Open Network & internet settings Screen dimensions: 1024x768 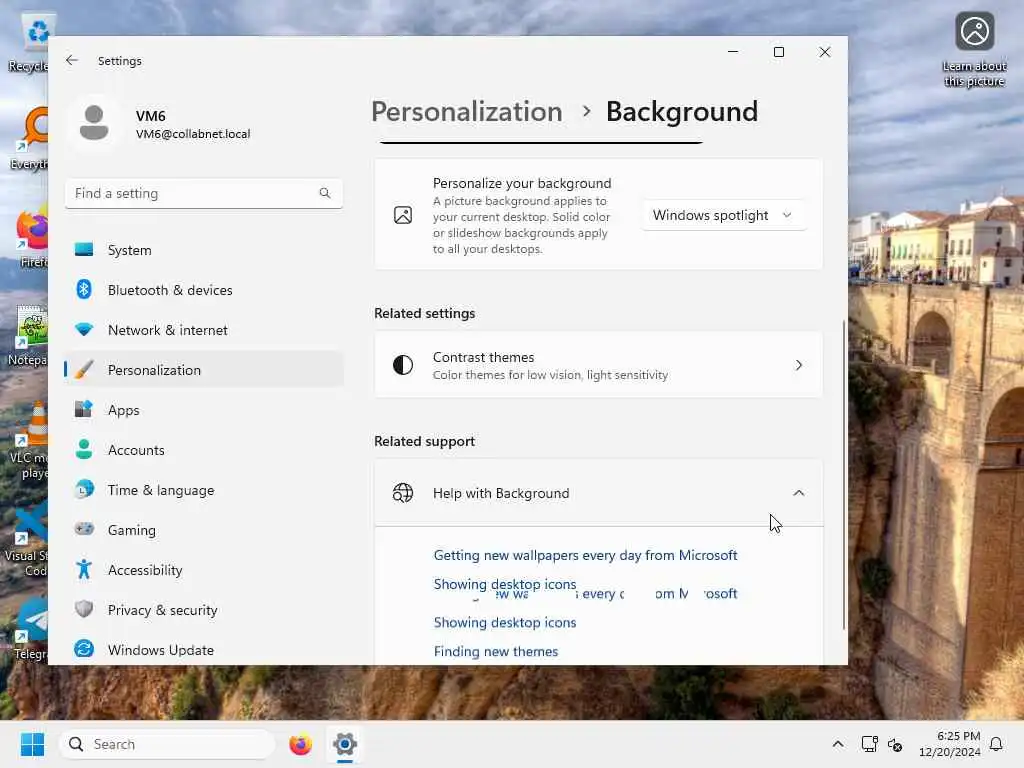click(x=204, y=330)
